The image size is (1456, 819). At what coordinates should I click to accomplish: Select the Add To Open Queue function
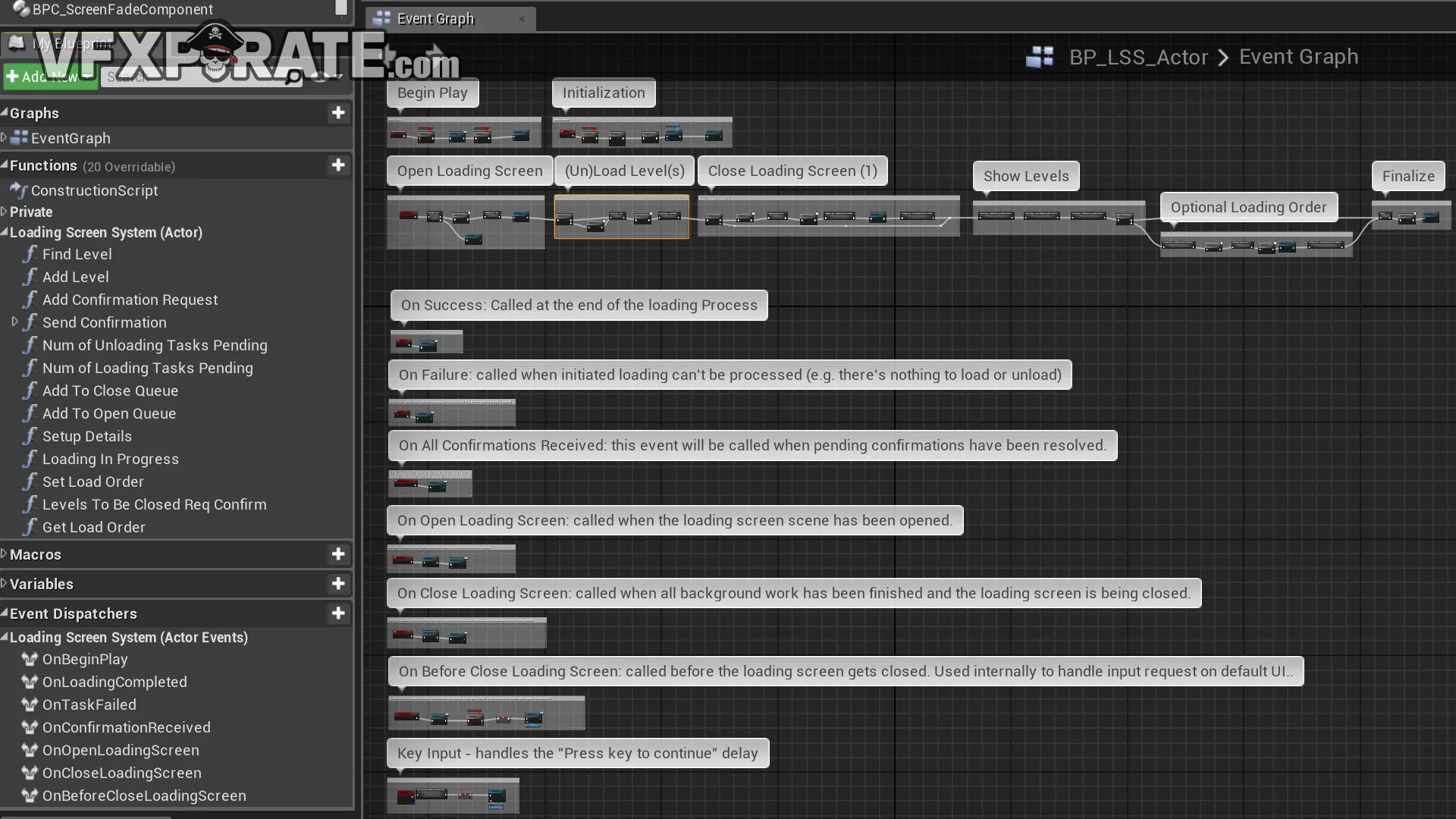(x=109, y=413)
